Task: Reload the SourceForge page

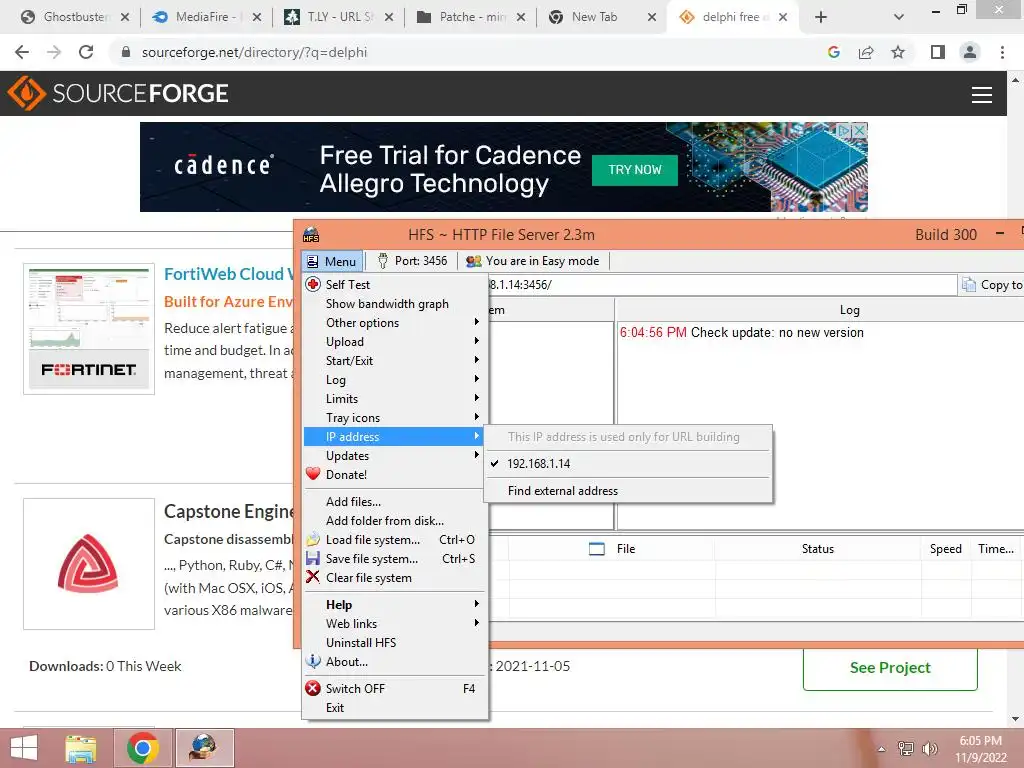Action: point(86,52)
